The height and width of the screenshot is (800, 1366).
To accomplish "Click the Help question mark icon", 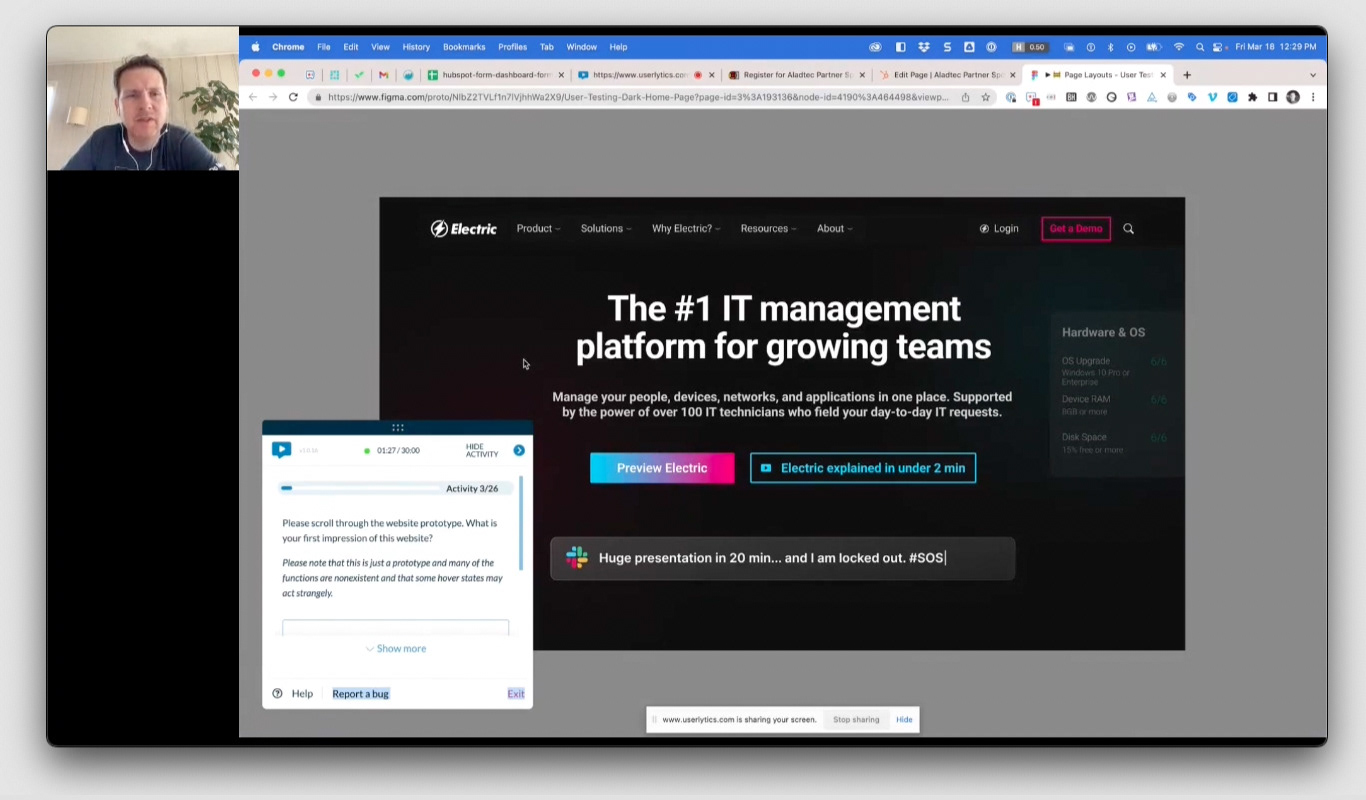I will coord(277,693).
